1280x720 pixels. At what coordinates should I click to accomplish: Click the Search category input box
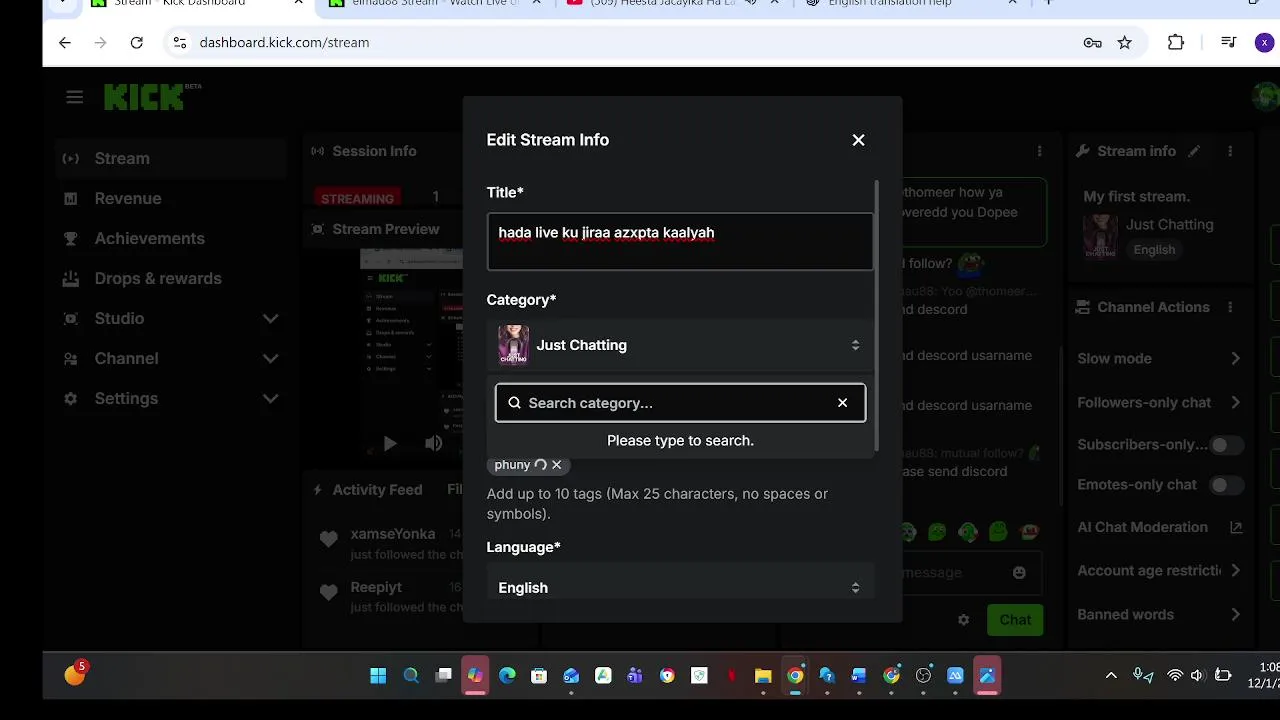(x=680, y=403)
